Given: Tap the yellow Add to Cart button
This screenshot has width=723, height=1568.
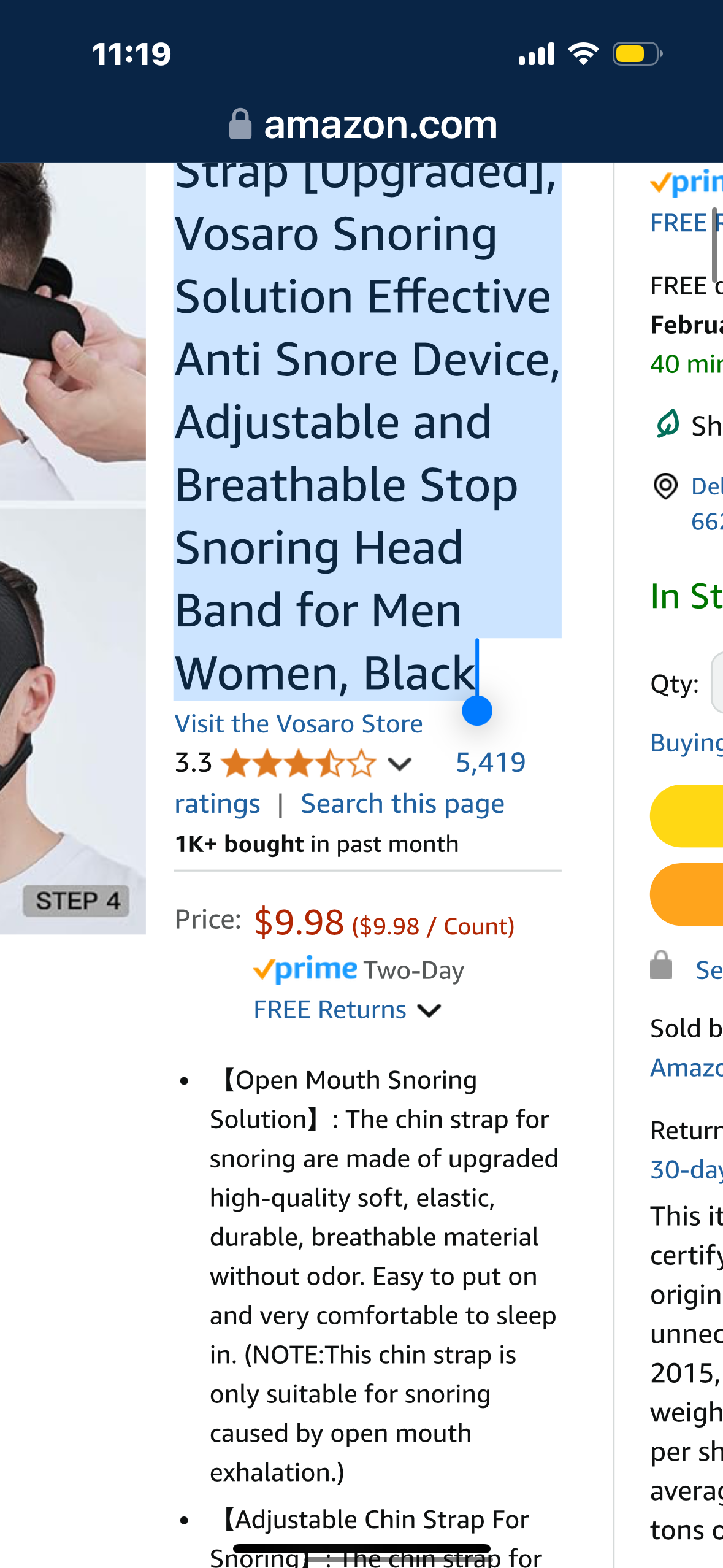Looking at the screenshot, I should point(687,816).
